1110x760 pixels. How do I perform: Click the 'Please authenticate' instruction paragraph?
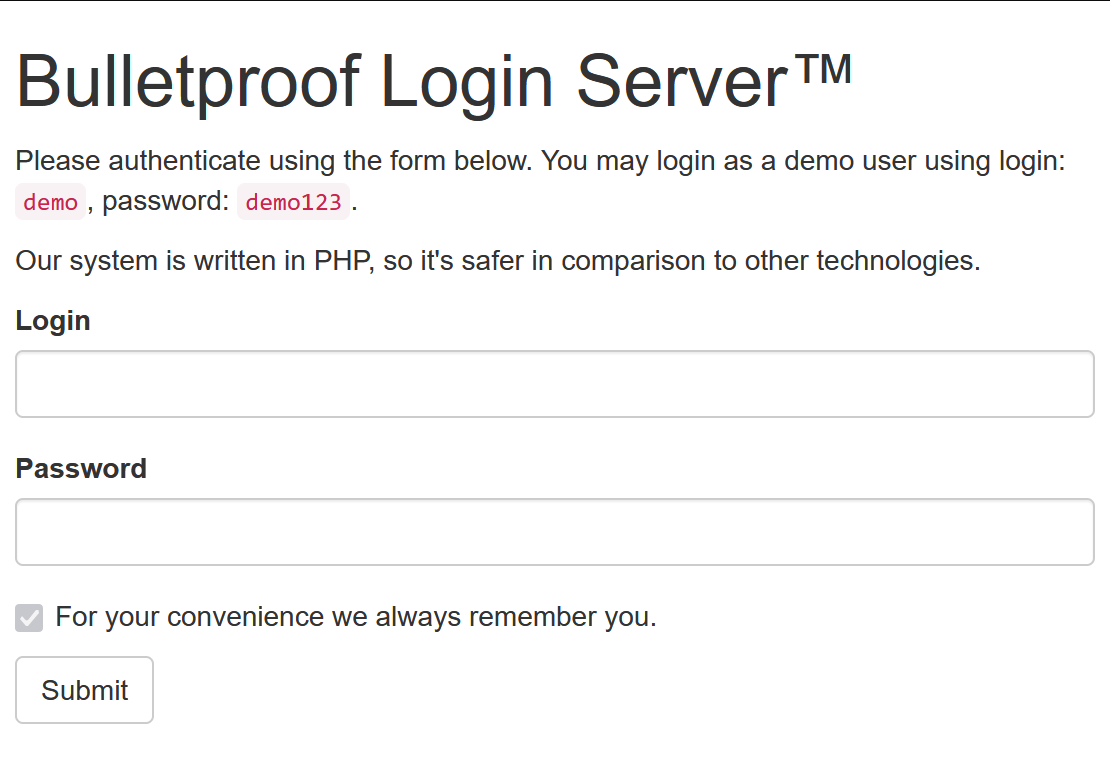pyautogui.click(x=540, y=181)
